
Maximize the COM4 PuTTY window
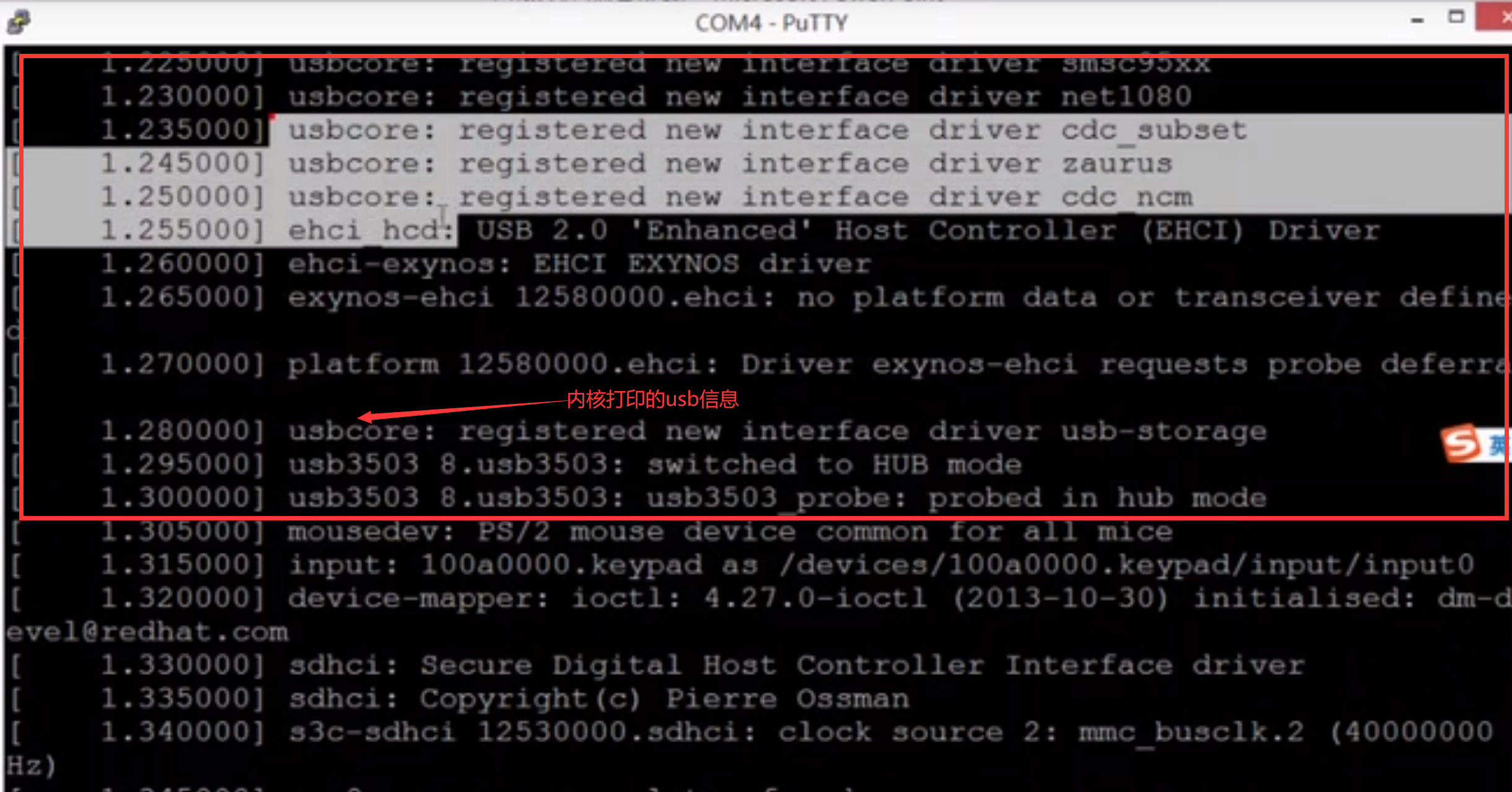coord(1456,17)
